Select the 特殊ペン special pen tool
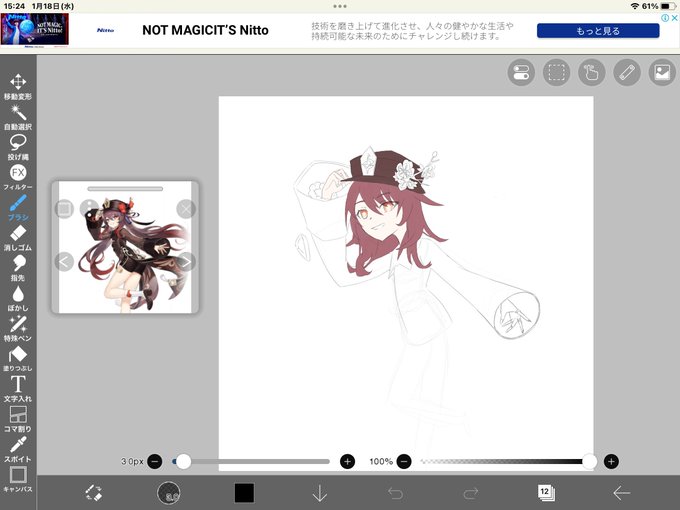The height and width of the screenshot is (510, 680). click(18, 329)
